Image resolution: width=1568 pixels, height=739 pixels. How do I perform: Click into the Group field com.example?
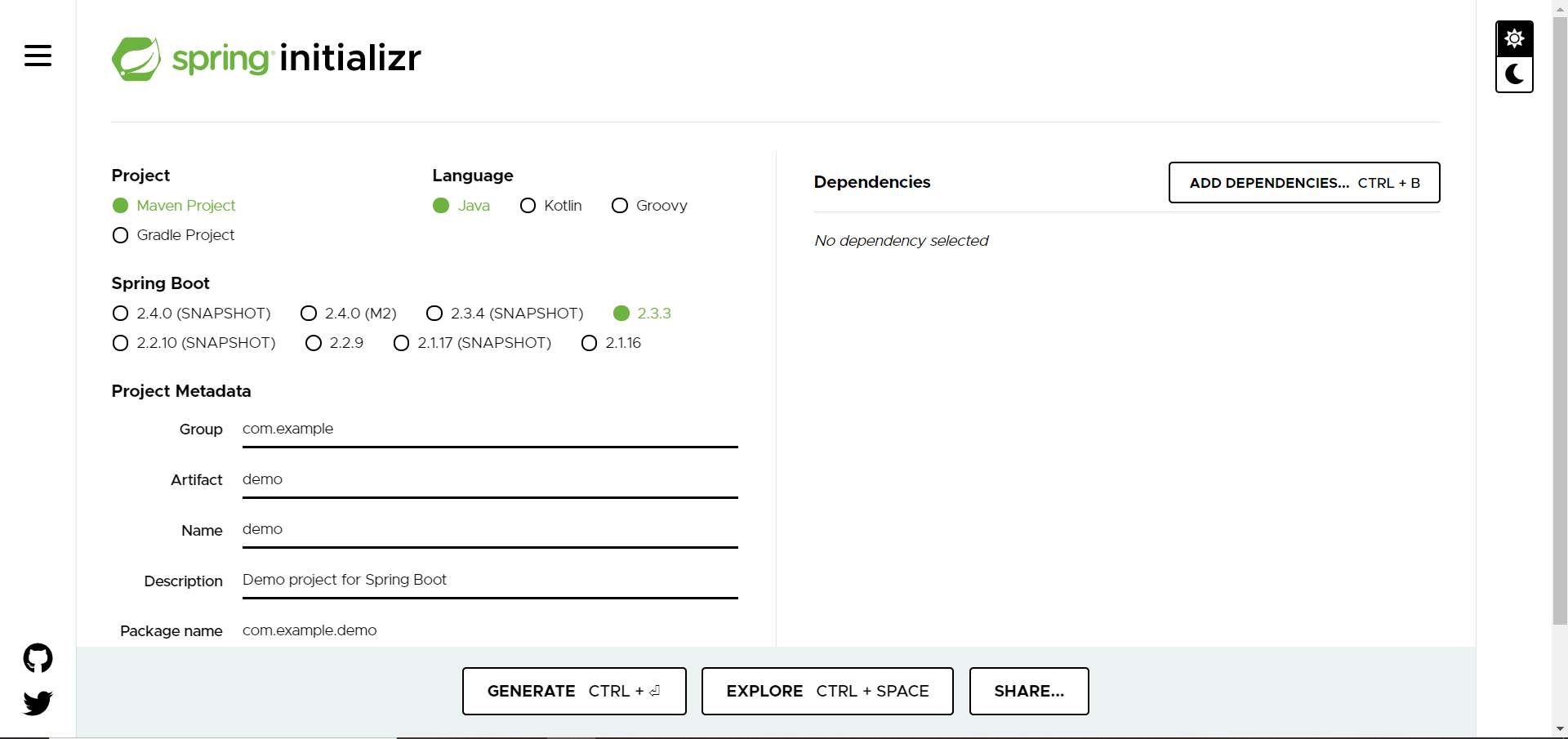click(x=489, y=429)
